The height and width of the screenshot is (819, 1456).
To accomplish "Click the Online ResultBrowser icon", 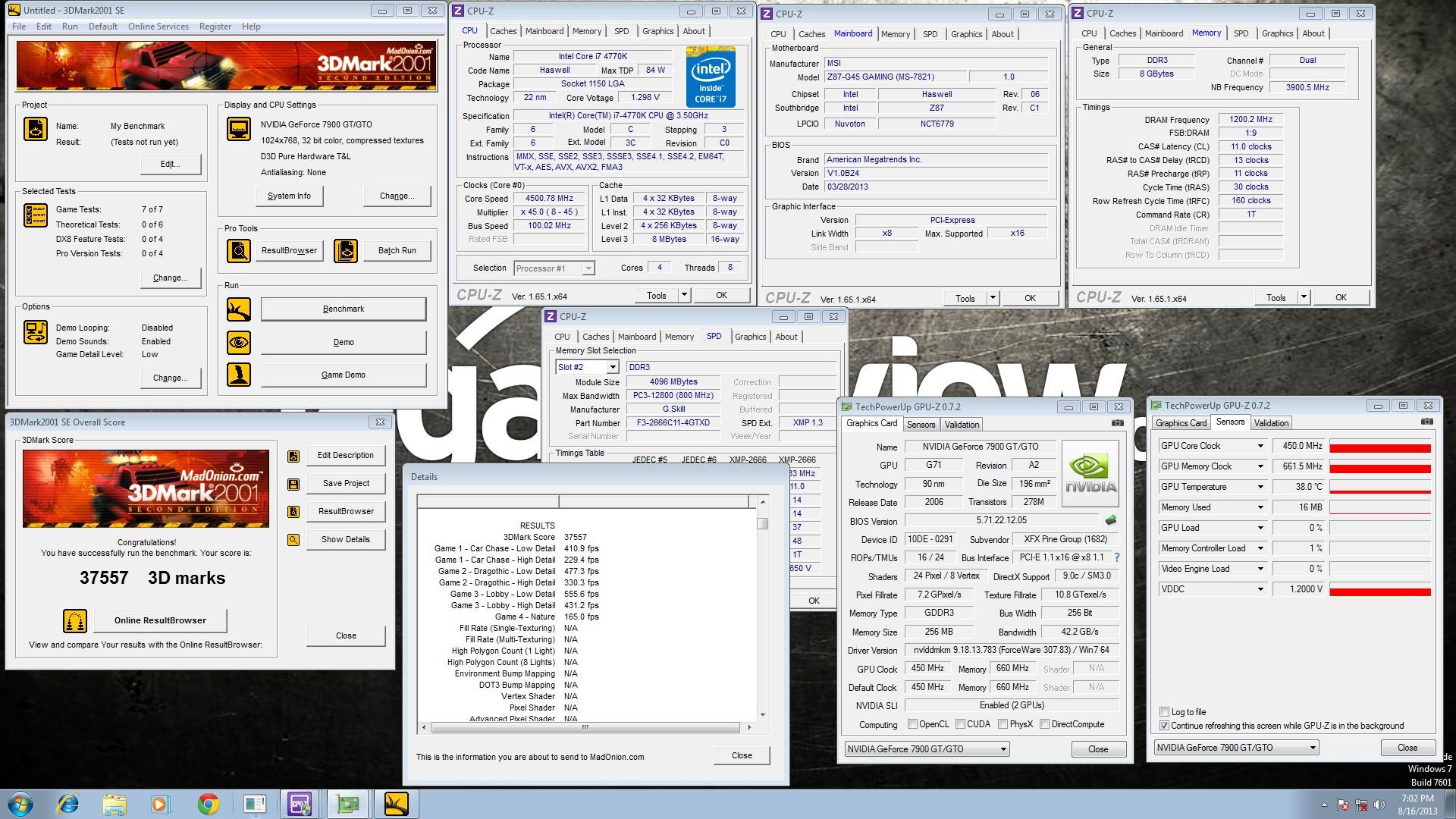I will [x=75, y=621].
